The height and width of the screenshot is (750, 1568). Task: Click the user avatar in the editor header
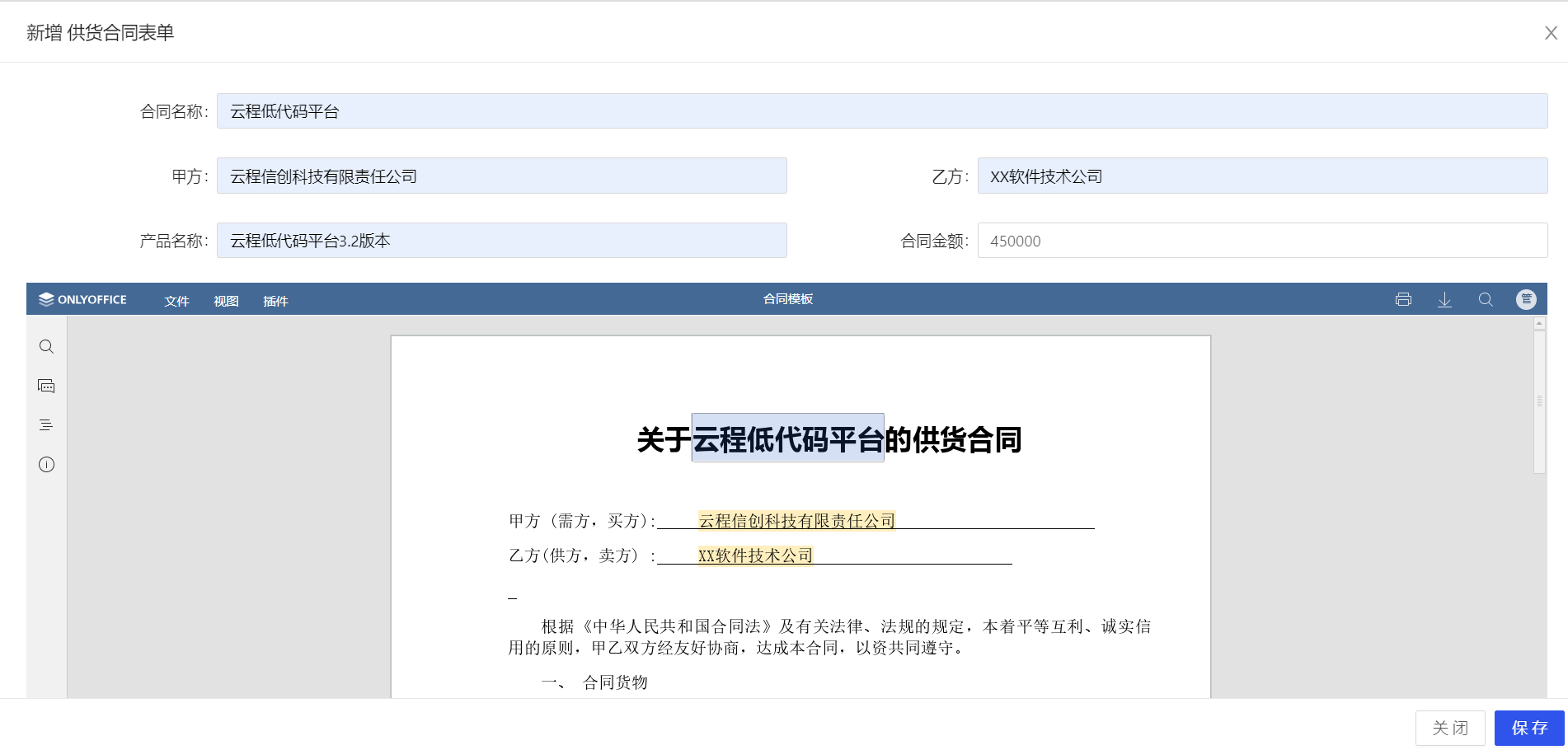[1527, 299]
